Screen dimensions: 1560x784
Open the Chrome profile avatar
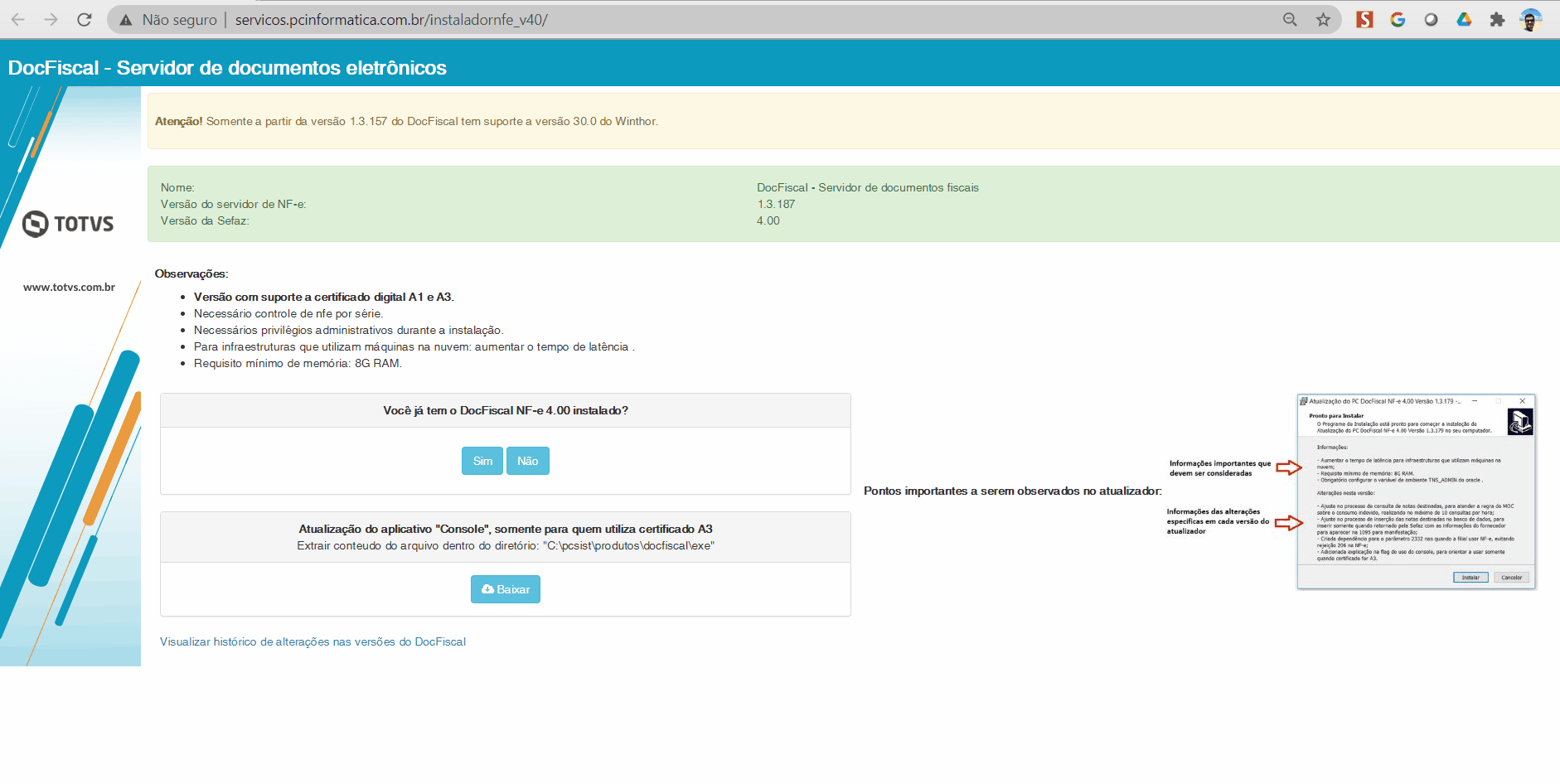[1530, 20]
